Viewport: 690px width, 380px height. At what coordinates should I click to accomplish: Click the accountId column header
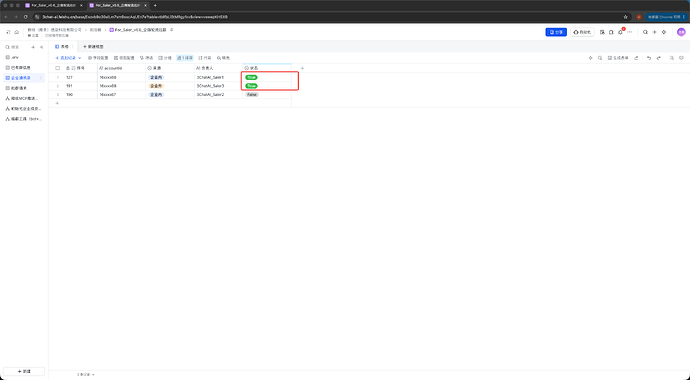121,68
